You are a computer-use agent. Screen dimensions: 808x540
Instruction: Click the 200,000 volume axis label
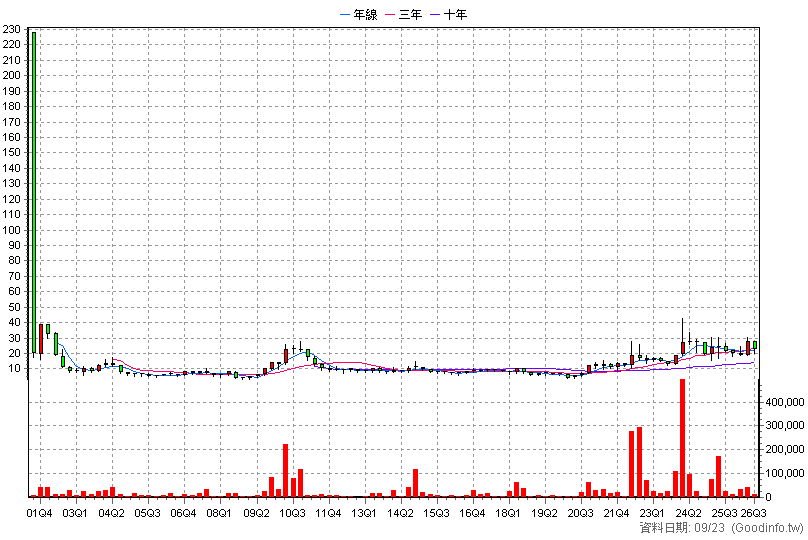point(785,449)
